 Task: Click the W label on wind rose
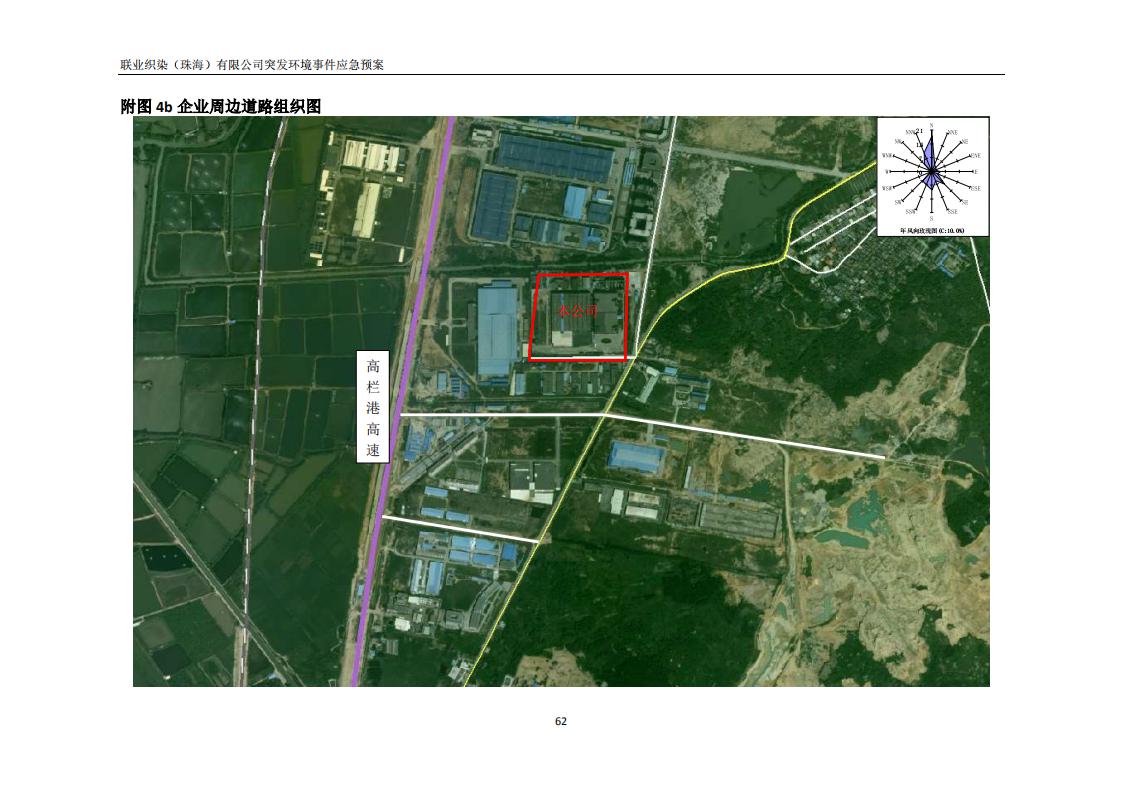(x=887, y=172)
